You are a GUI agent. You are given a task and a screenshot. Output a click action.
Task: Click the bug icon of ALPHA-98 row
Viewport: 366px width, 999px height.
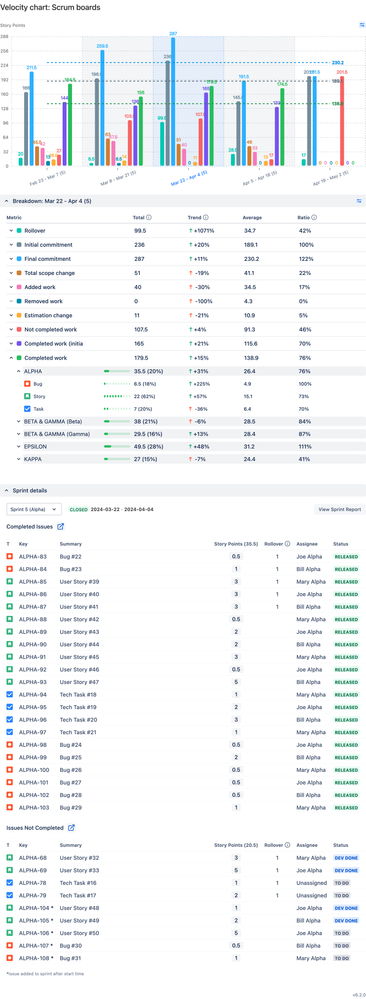click(x=10, y=745)
